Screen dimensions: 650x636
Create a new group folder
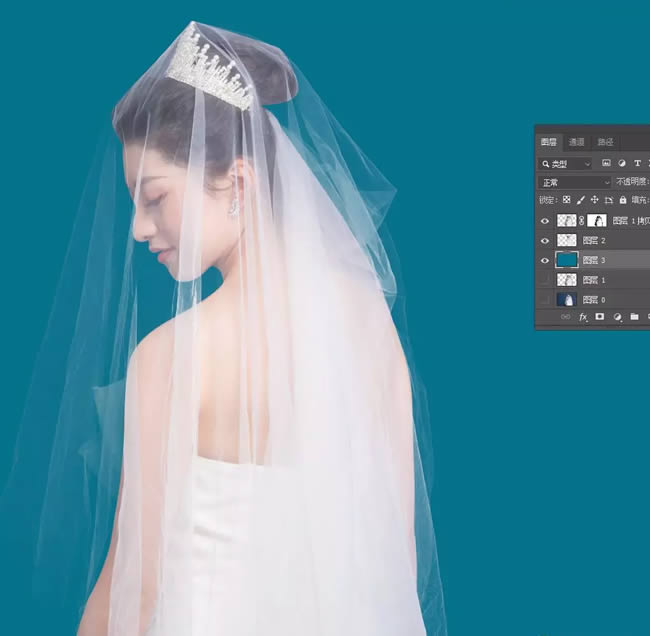[634, 317]
